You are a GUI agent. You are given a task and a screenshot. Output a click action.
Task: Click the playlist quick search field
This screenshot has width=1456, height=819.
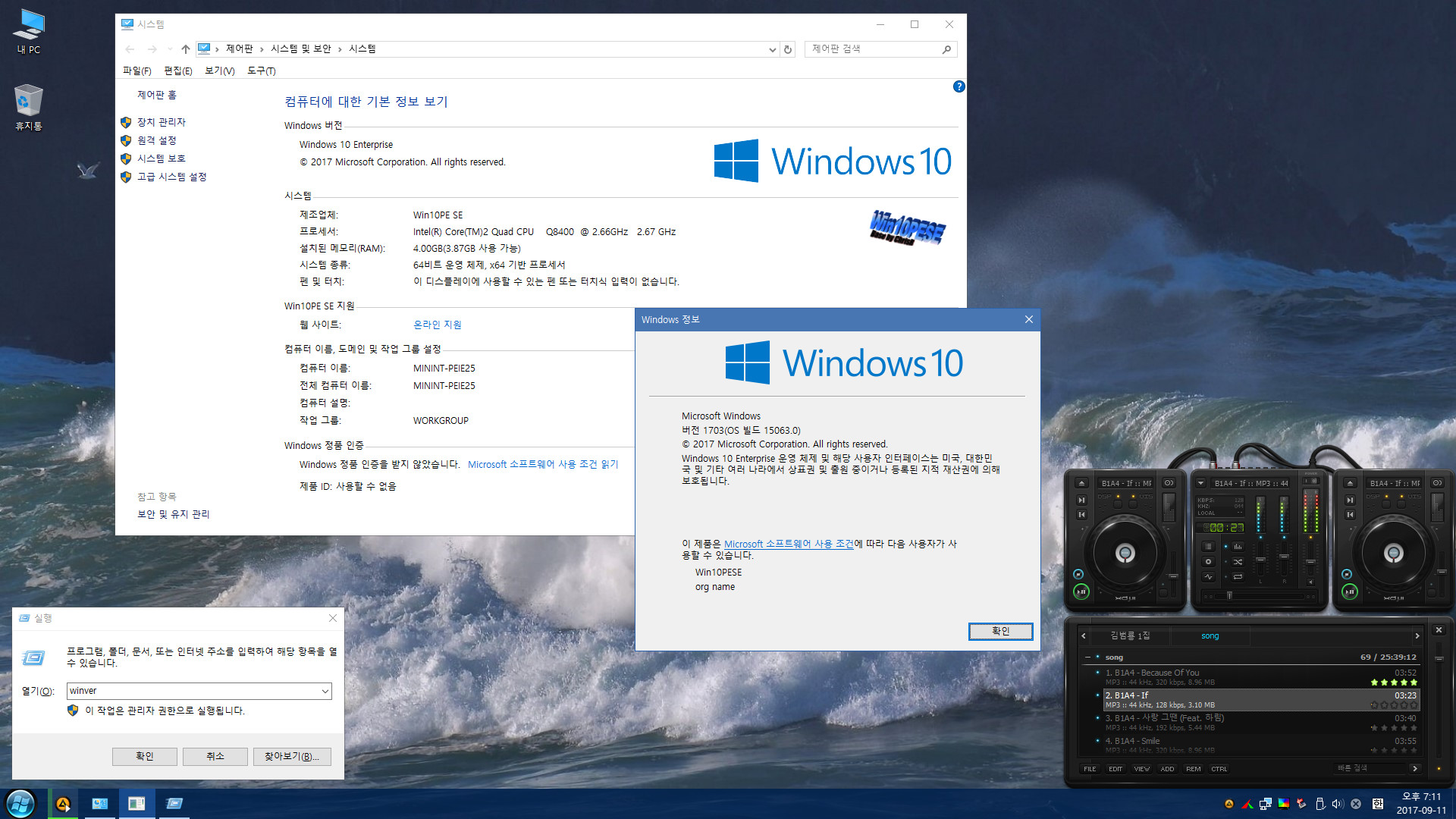(x=1370, y=768)
